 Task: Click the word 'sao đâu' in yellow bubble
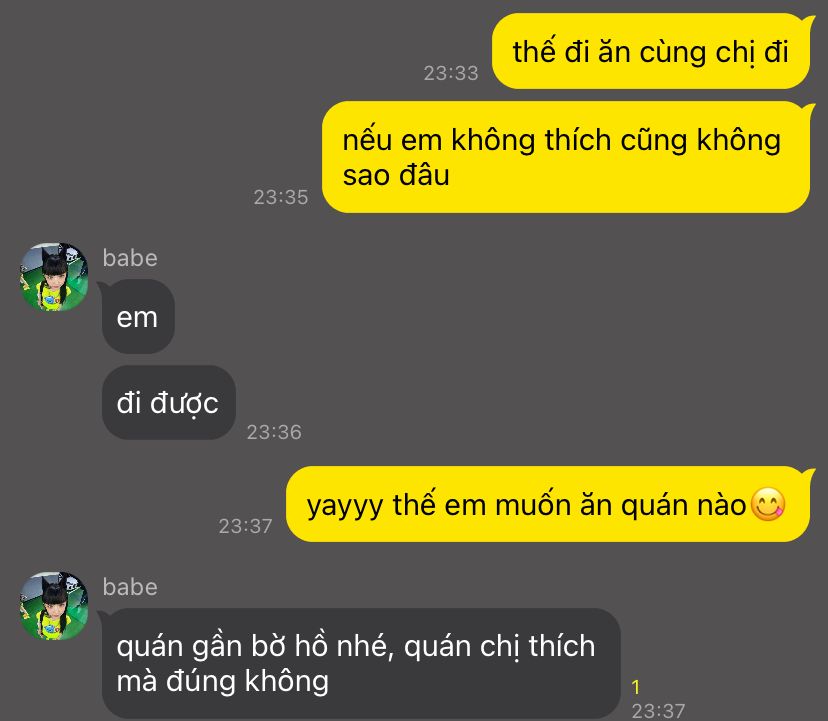tap(396, 175)
